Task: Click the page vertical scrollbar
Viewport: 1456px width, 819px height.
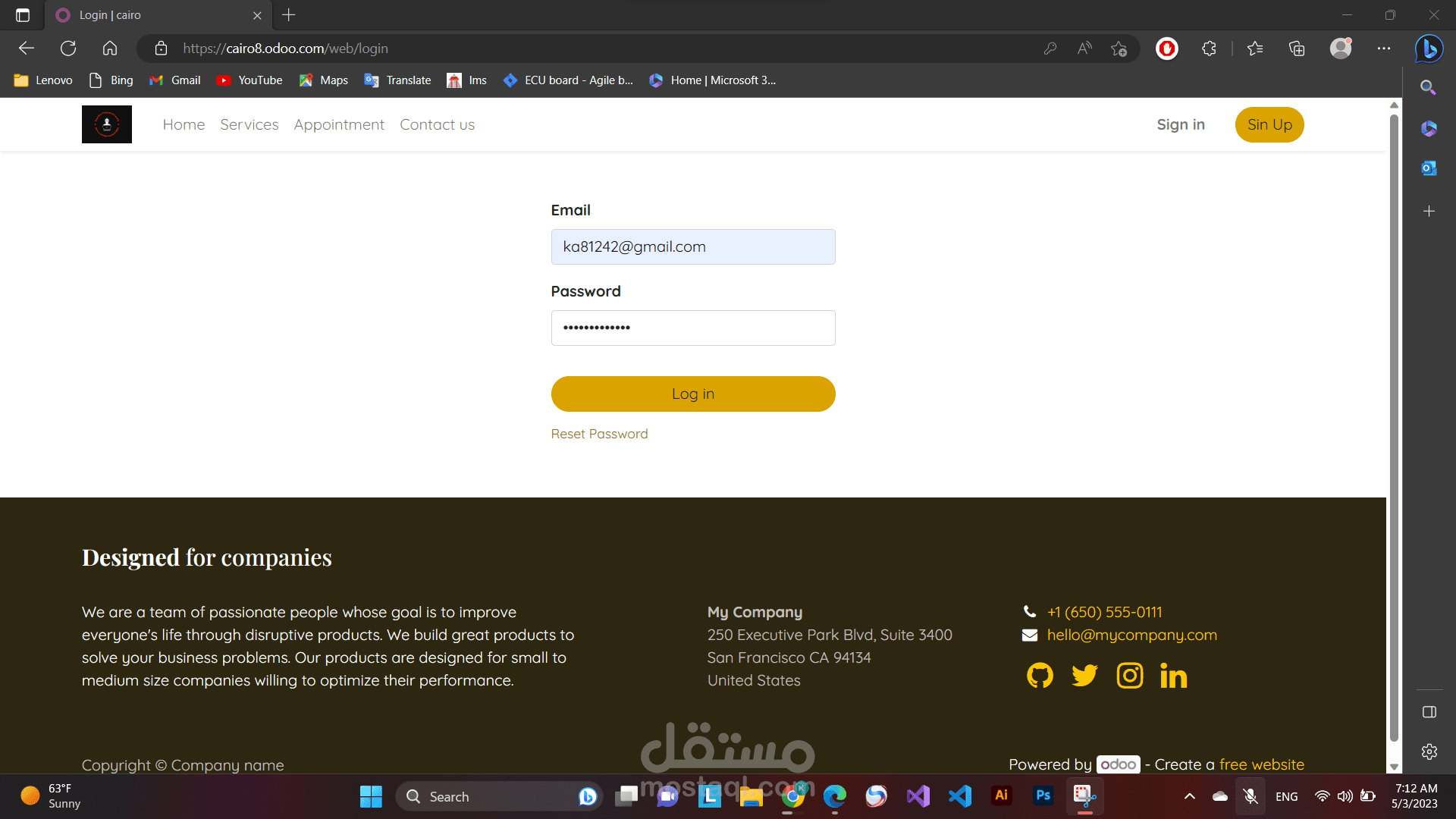Action: 1394,425
